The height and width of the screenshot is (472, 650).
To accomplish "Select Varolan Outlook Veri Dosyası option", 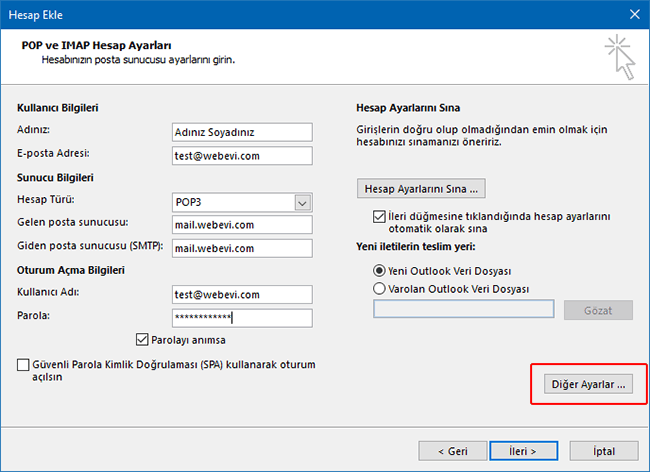I will point(379,288).
